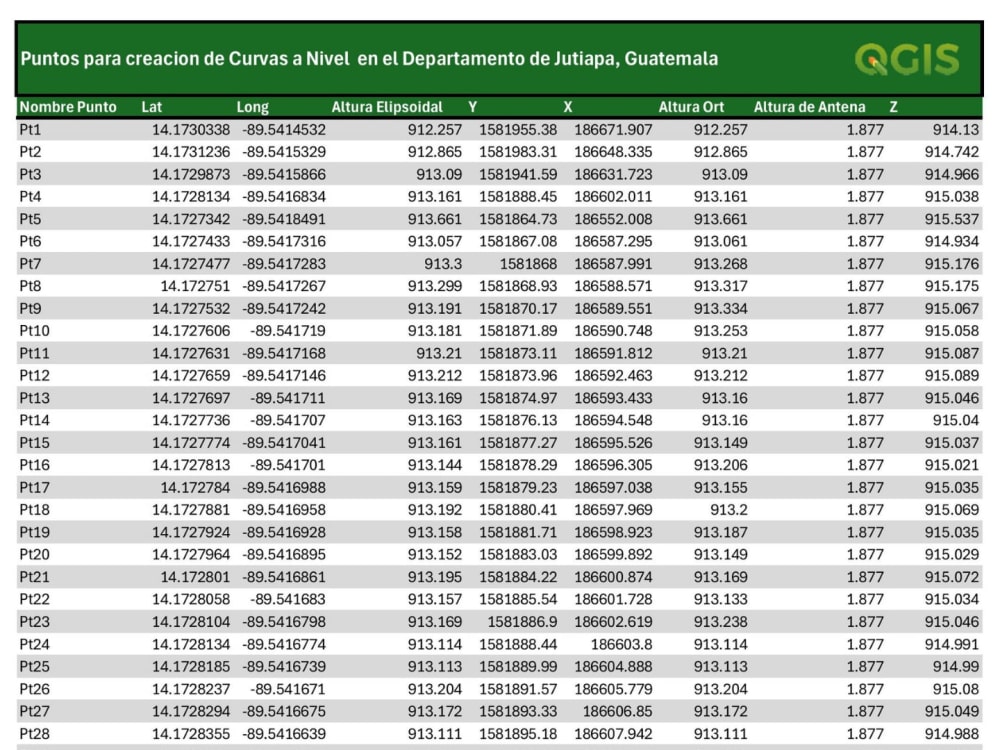Click the 'Pt13' row name cell
This screenshot has width=1000, height=750.
pos(34,398)
